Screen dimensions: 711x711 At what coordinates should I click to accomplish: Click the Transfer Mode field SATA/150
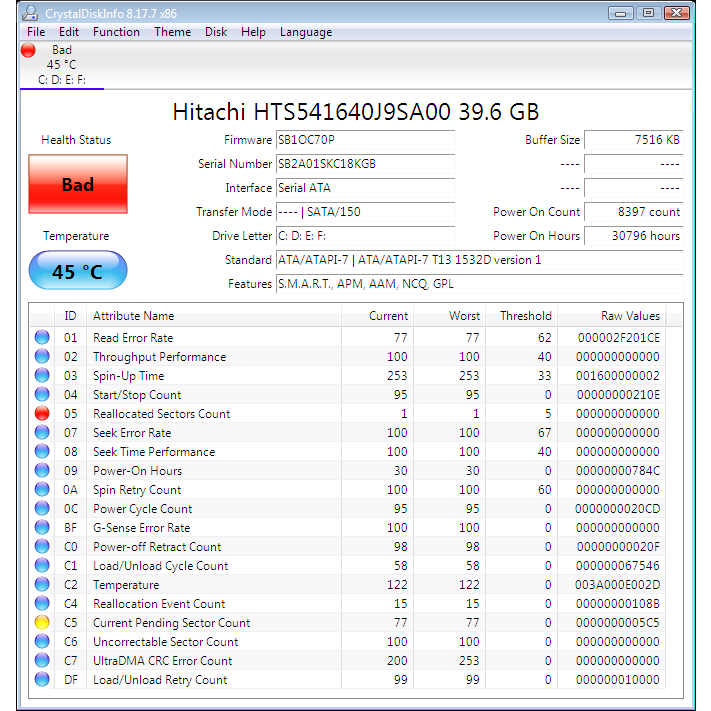click(x=365, y=212)
